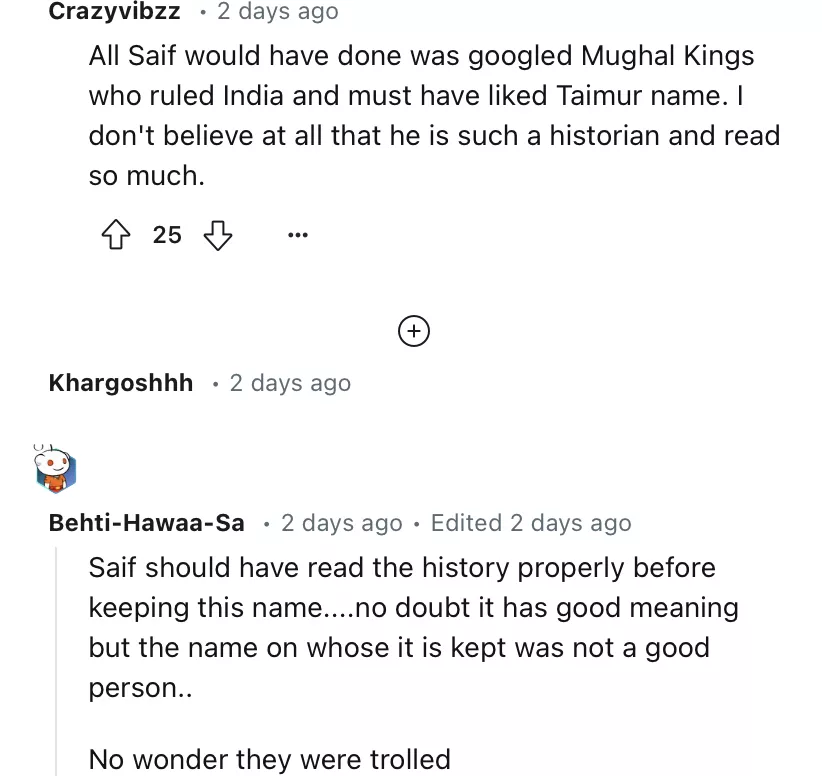
Task: Open Behti-Hawaa-Sa user profile
Action: point(146,523)
